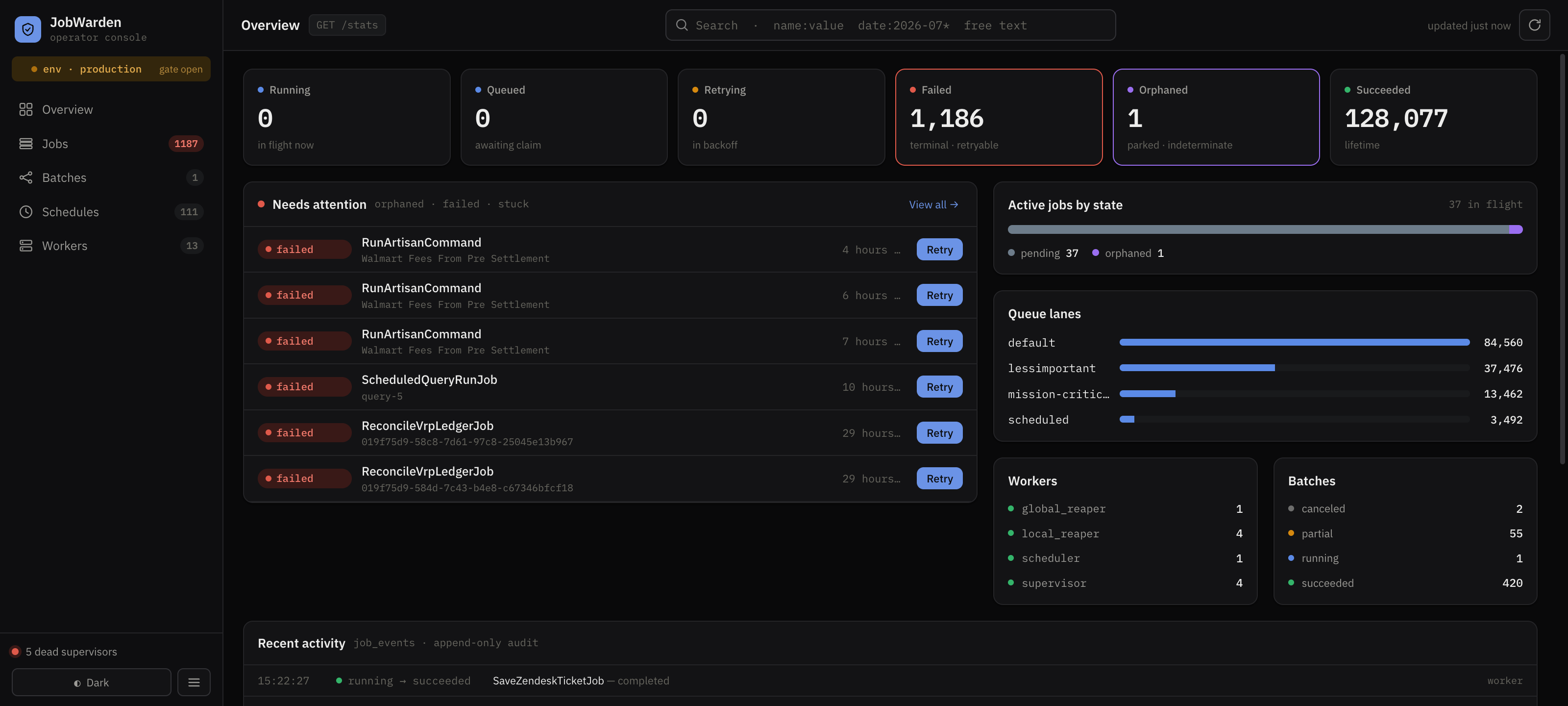Toggle the Dark theme button
1568x706 pixels.
[x=91, y=682]
